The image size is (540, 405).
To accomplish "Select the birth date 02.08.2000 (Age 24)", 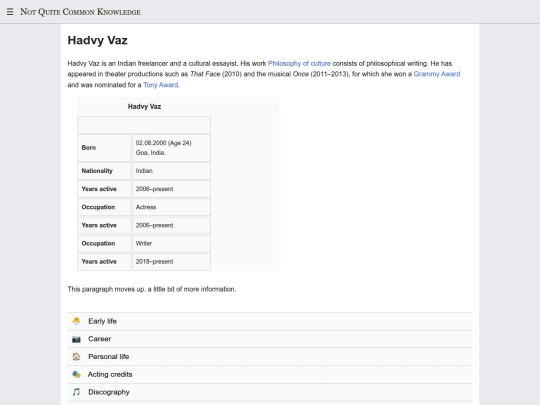I will click(164, 143).
